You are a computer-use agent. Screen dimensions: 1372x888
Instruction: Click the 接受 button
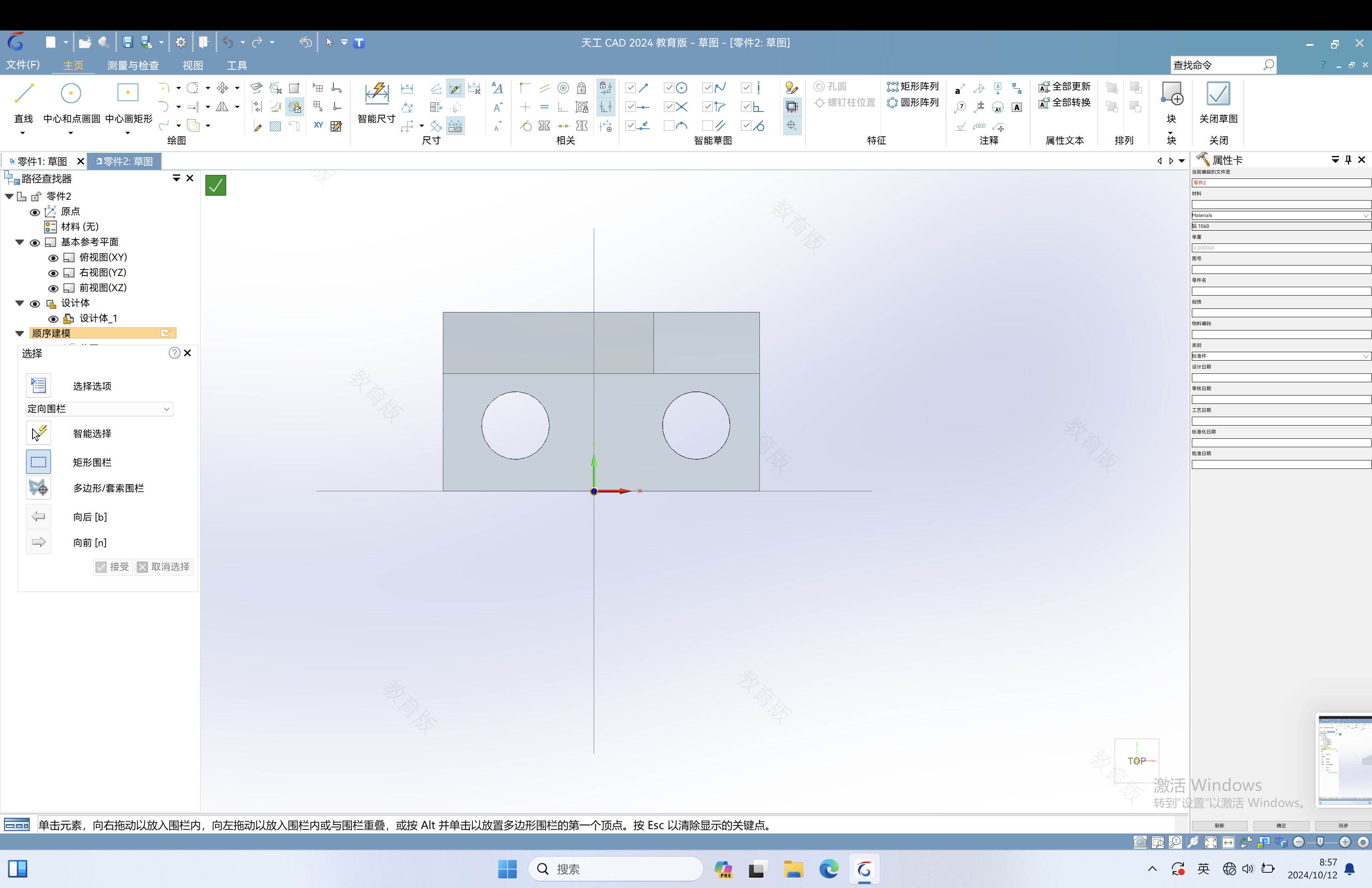(x=113, y=567)
